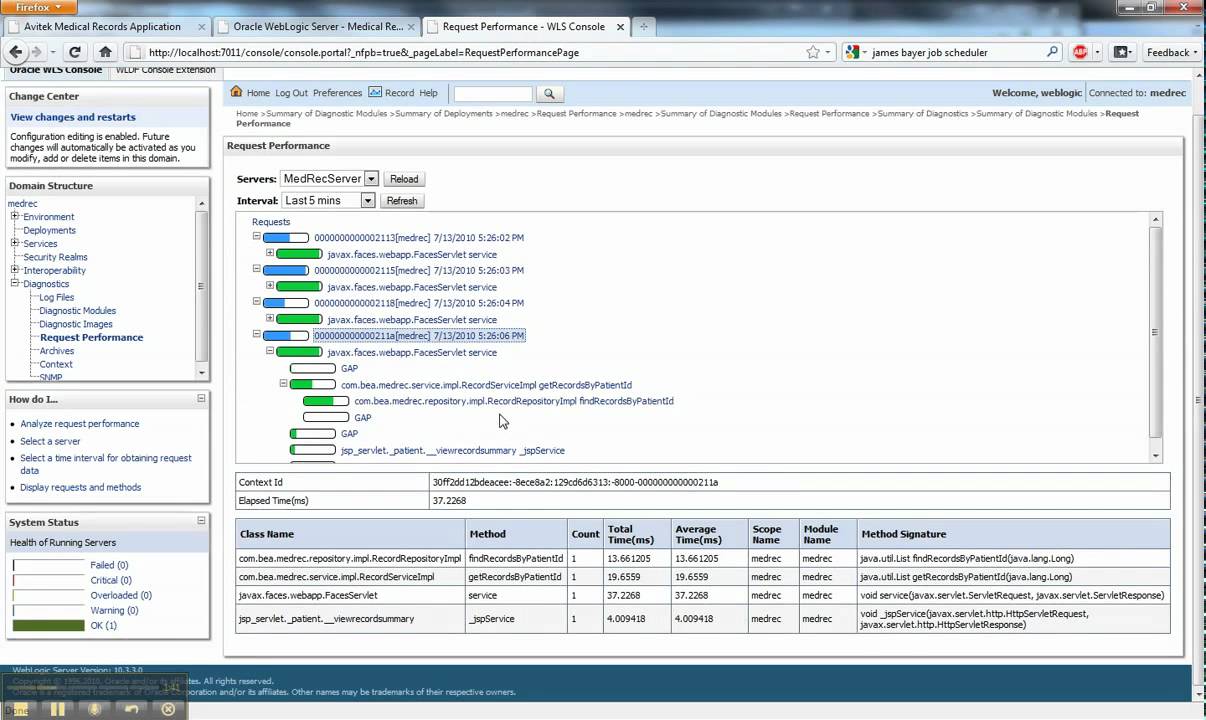Collapse request 0000000000002118
1206x720 pixels.
(256, 302)
